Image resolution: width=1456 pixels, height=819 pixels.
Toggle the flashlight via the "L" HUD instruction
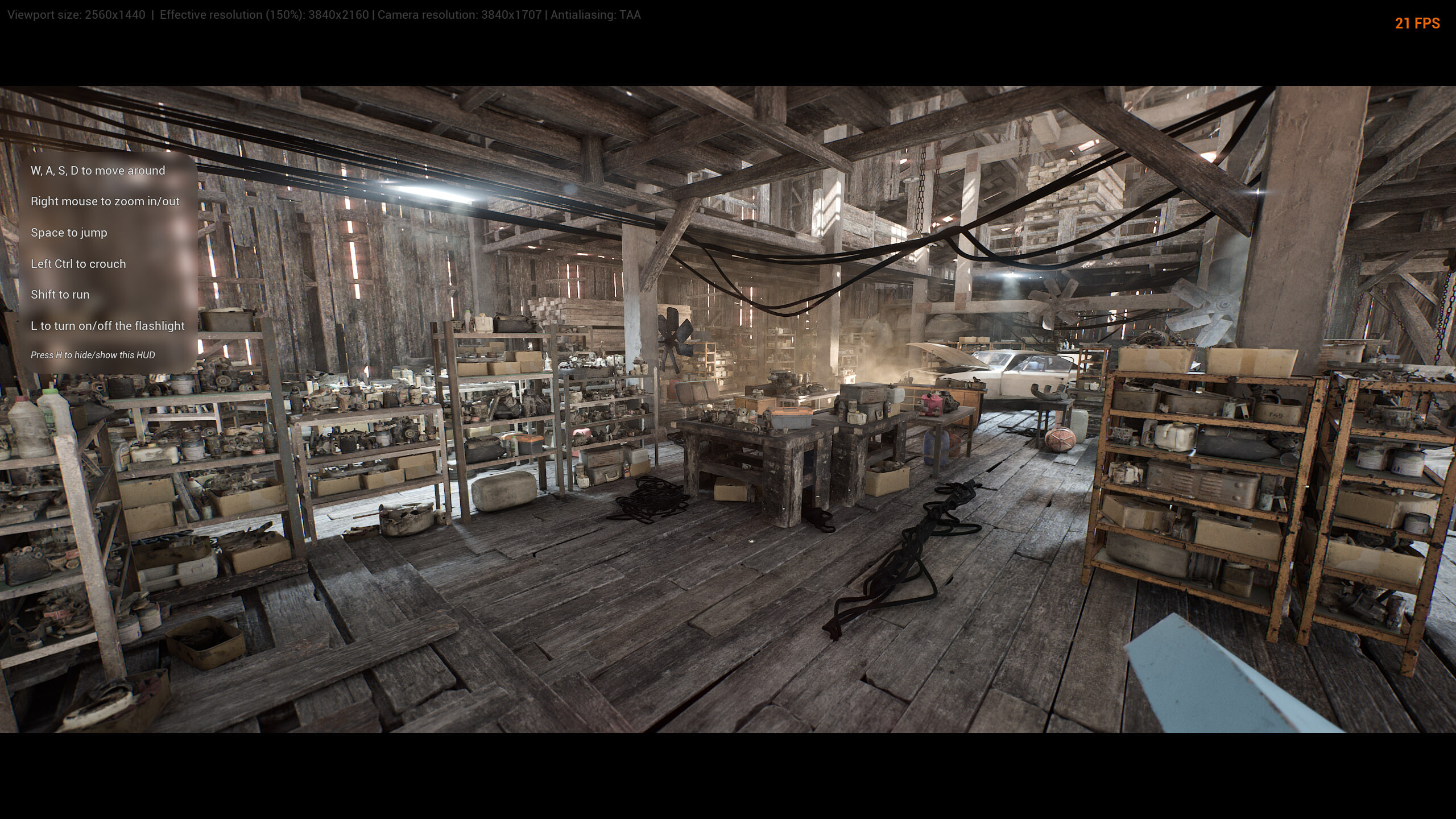pyautogui.click(x=108, y=325)
